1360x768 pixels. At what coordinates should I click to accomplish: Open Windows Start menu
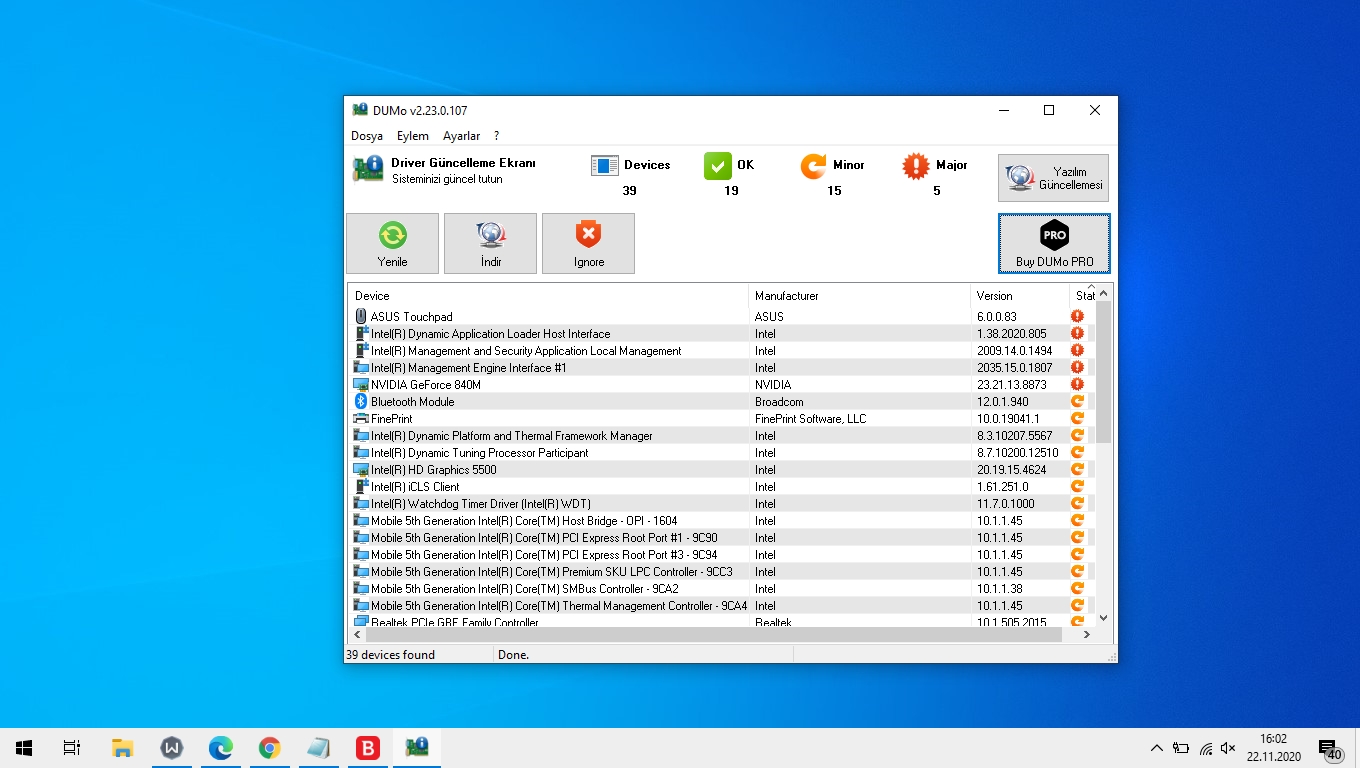(24, 748)
